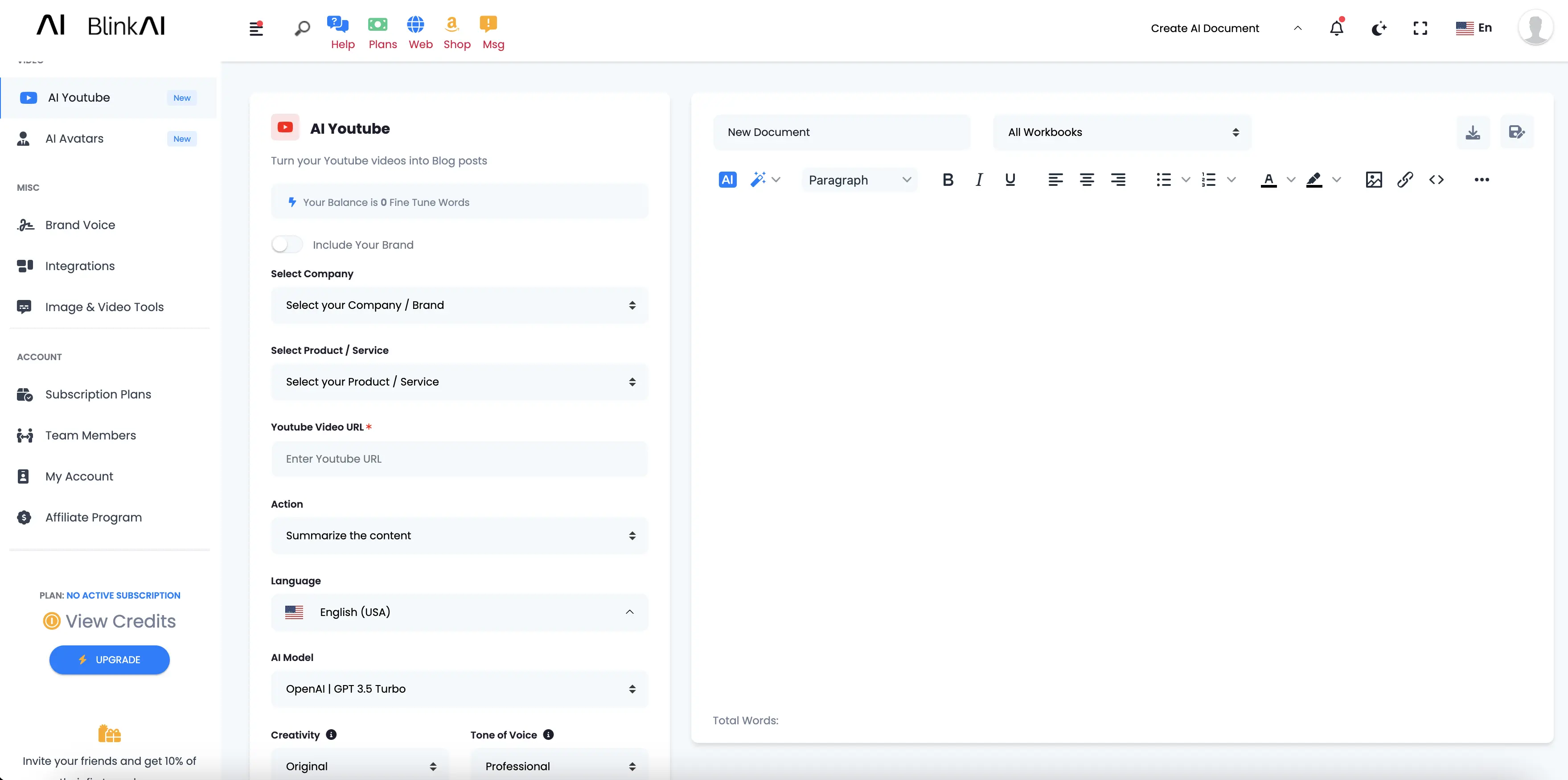Click the download document icon
The image size is (1568, 780).
click(x=1473, y=132)
